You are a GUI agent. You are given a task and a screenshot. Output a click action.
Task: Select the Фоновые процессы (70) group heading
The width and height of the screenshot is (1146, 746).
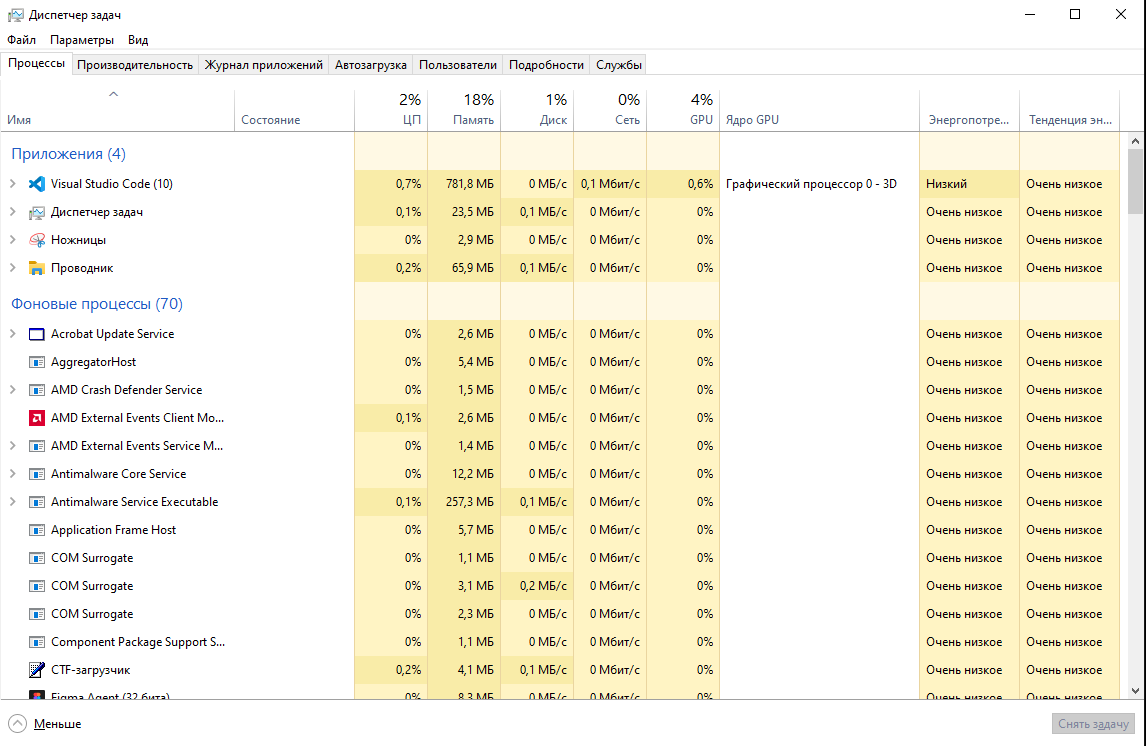97,304
